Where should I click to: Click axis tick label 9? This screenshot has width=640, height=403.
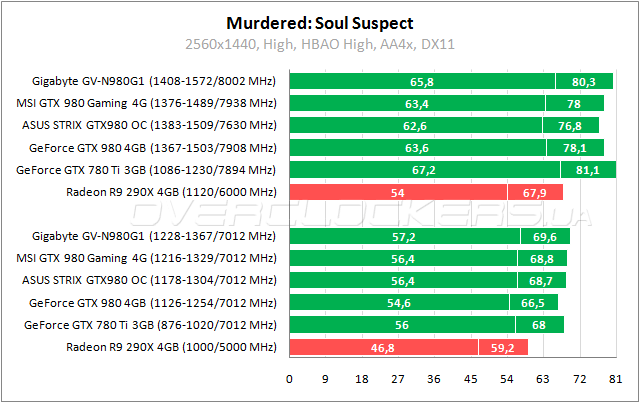(325, 379)
